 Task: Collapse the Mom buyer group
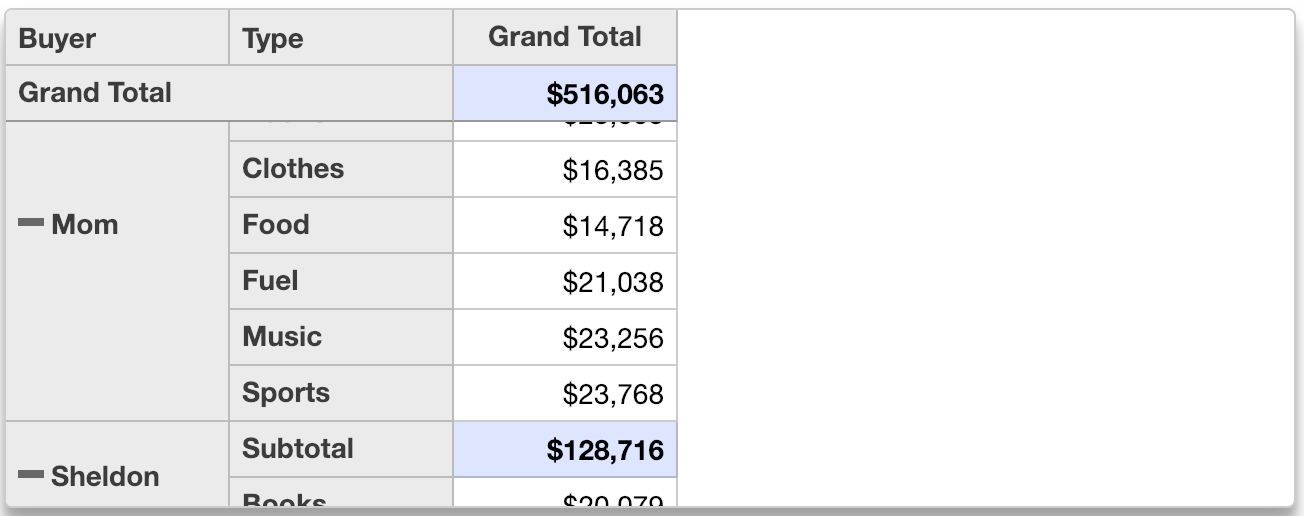pyautogui.click(x=32, y=223)
